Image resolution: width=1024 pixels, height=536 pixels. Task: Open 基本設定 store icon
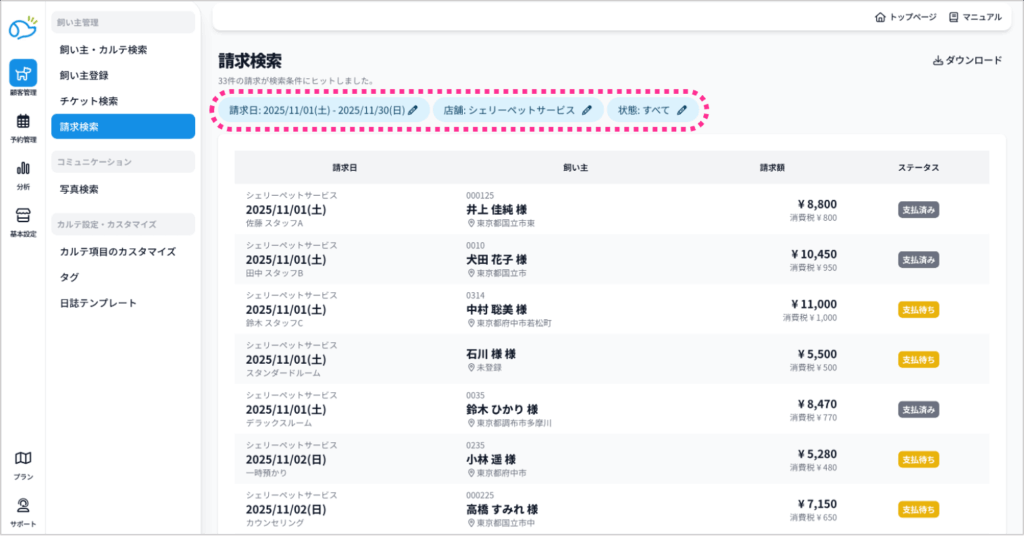[x=23, y=216]
